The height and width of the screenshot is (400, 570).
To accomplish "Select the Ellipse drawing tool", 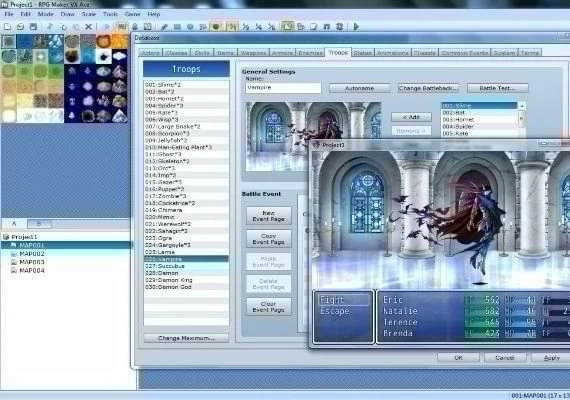I will point(190,27).
